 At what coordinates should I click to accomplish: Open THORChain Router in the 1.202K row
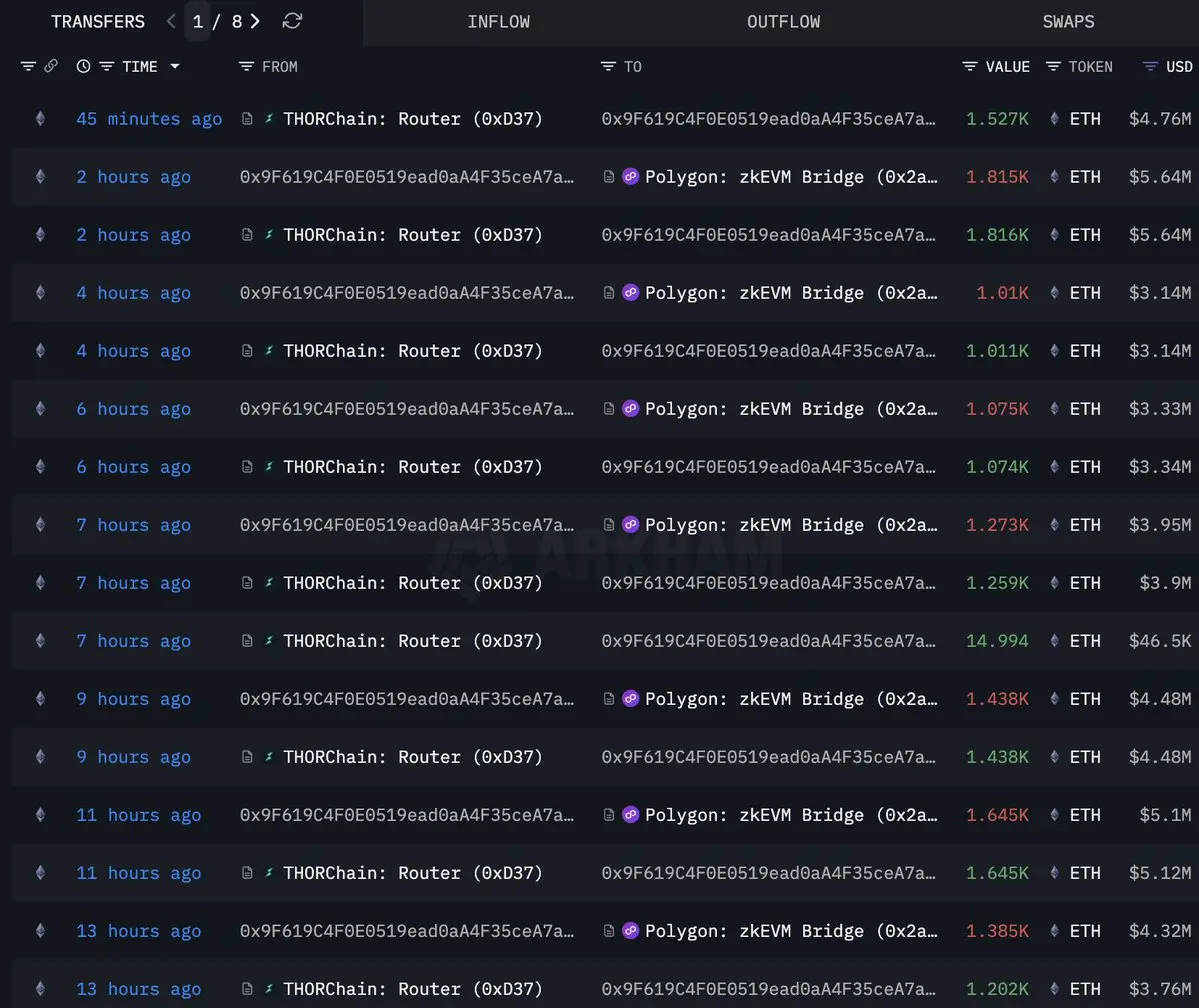[x=413, y=990]
